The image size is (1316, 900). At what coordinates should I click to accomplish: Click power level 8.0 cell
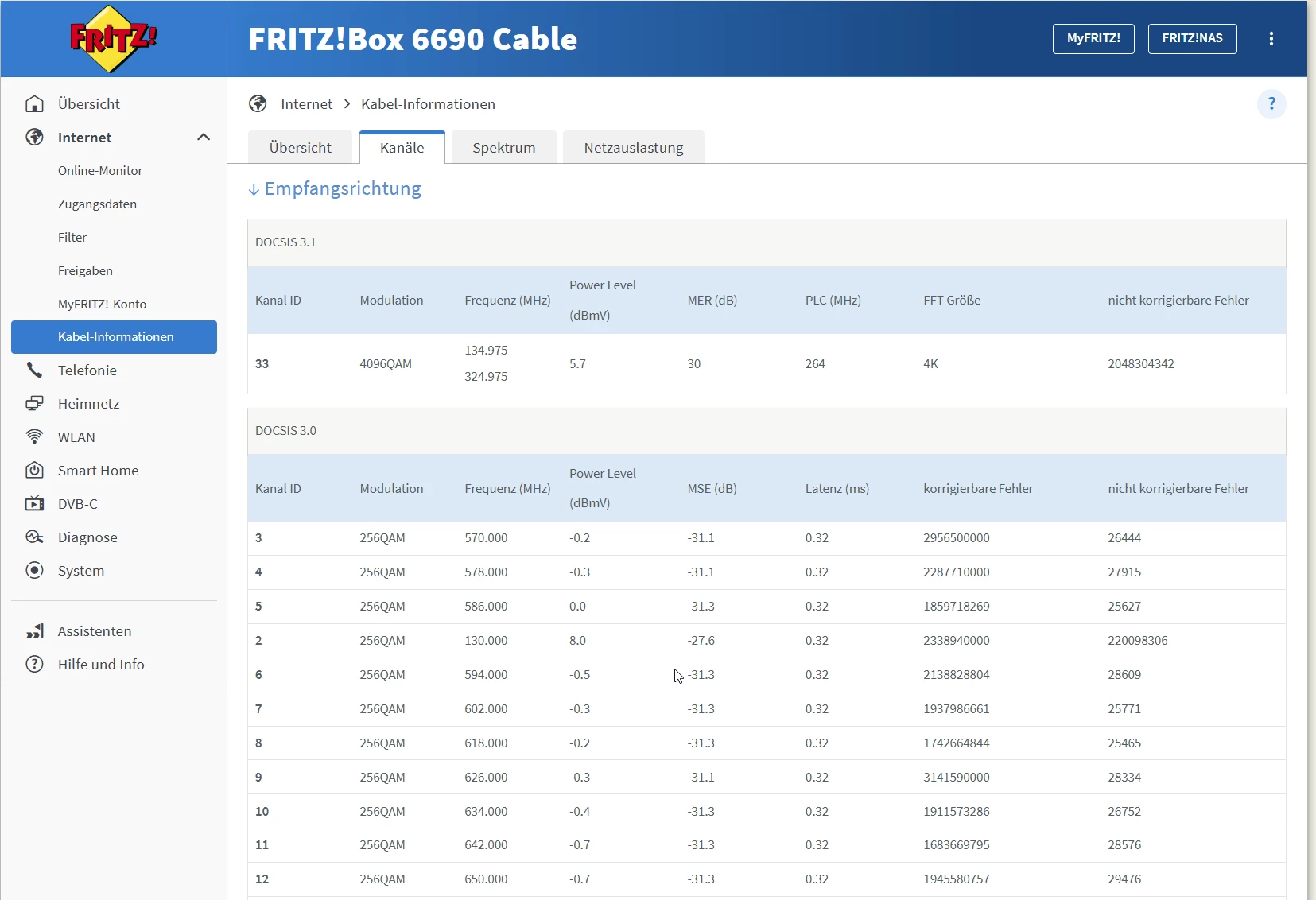[x=577, y=641]
